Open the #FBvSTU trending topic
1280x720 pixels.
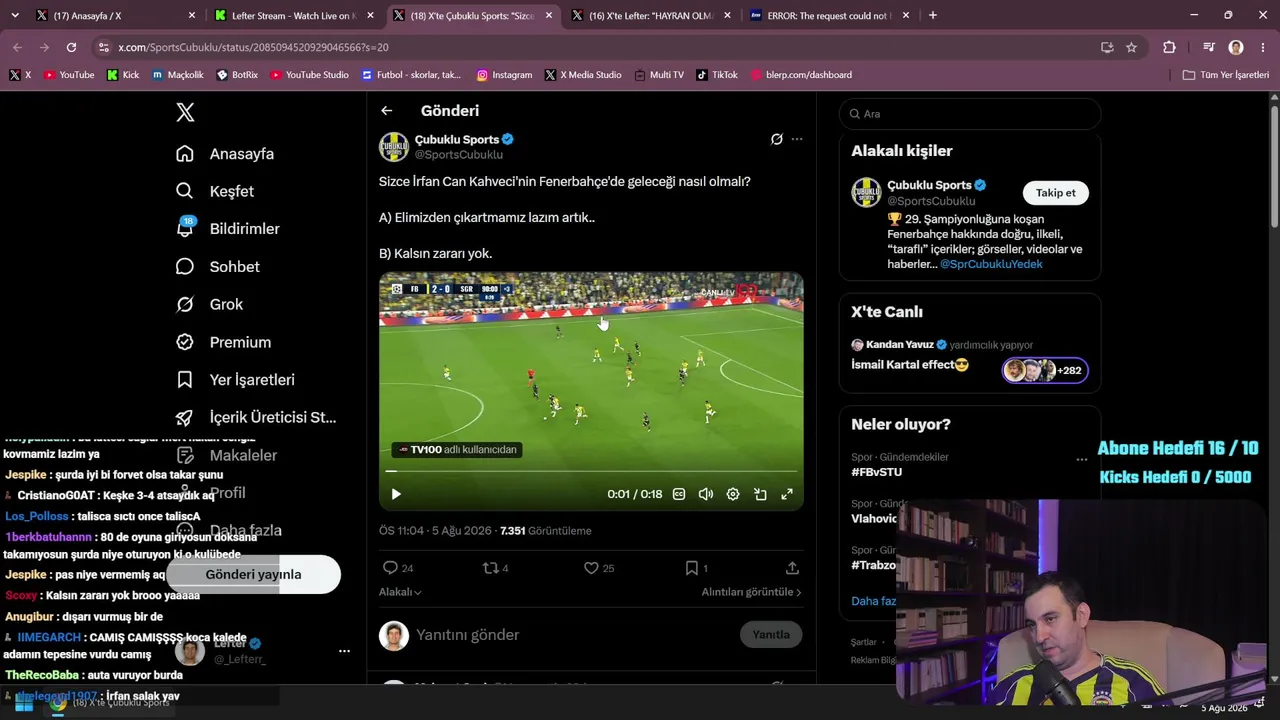876,472
